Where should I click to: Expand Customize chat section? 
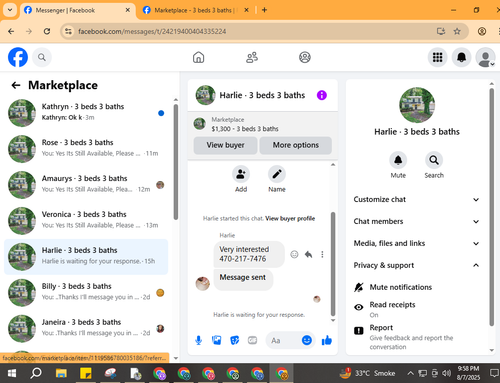(416, 199)
